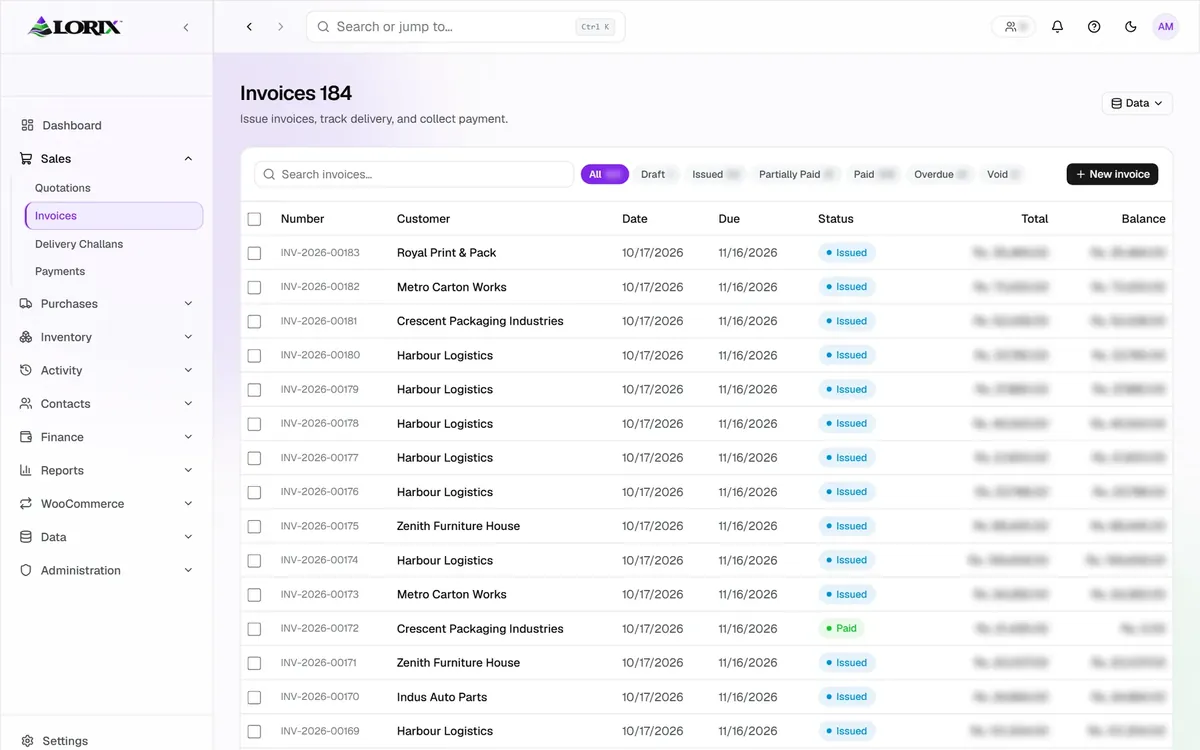1200x750 pixels.
Task: Collapse the Sales section chevron
Action: tap(188, 158)
